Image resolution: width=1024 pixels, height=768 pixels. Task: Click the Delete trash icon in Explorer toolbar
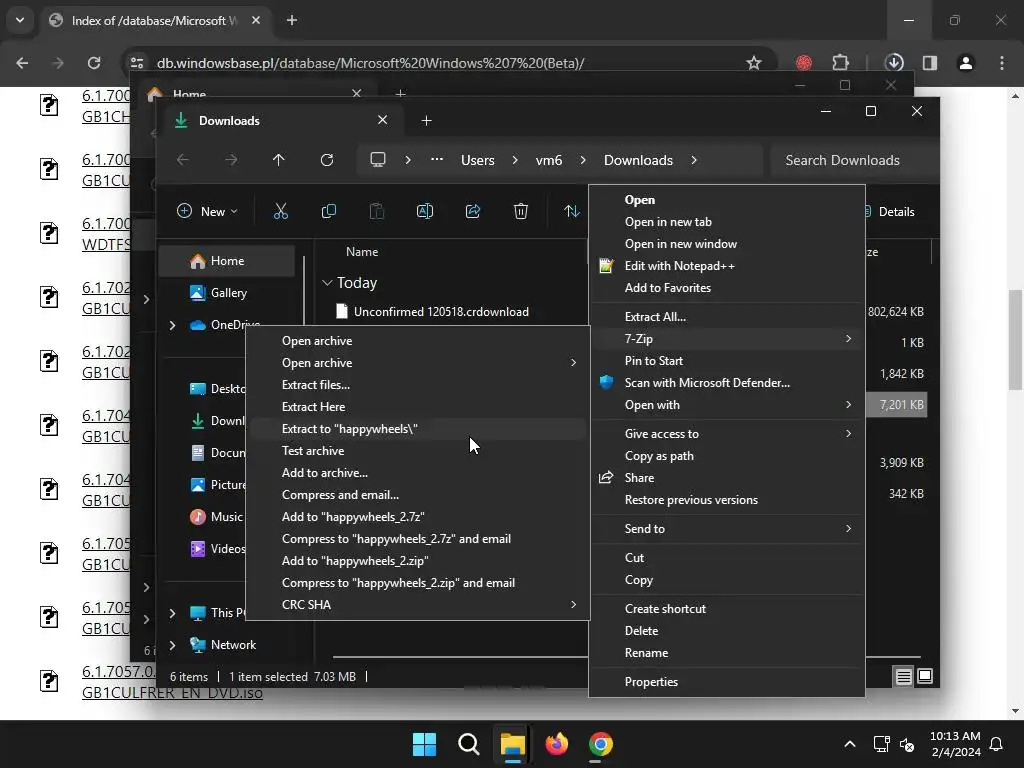coord(520,211)
